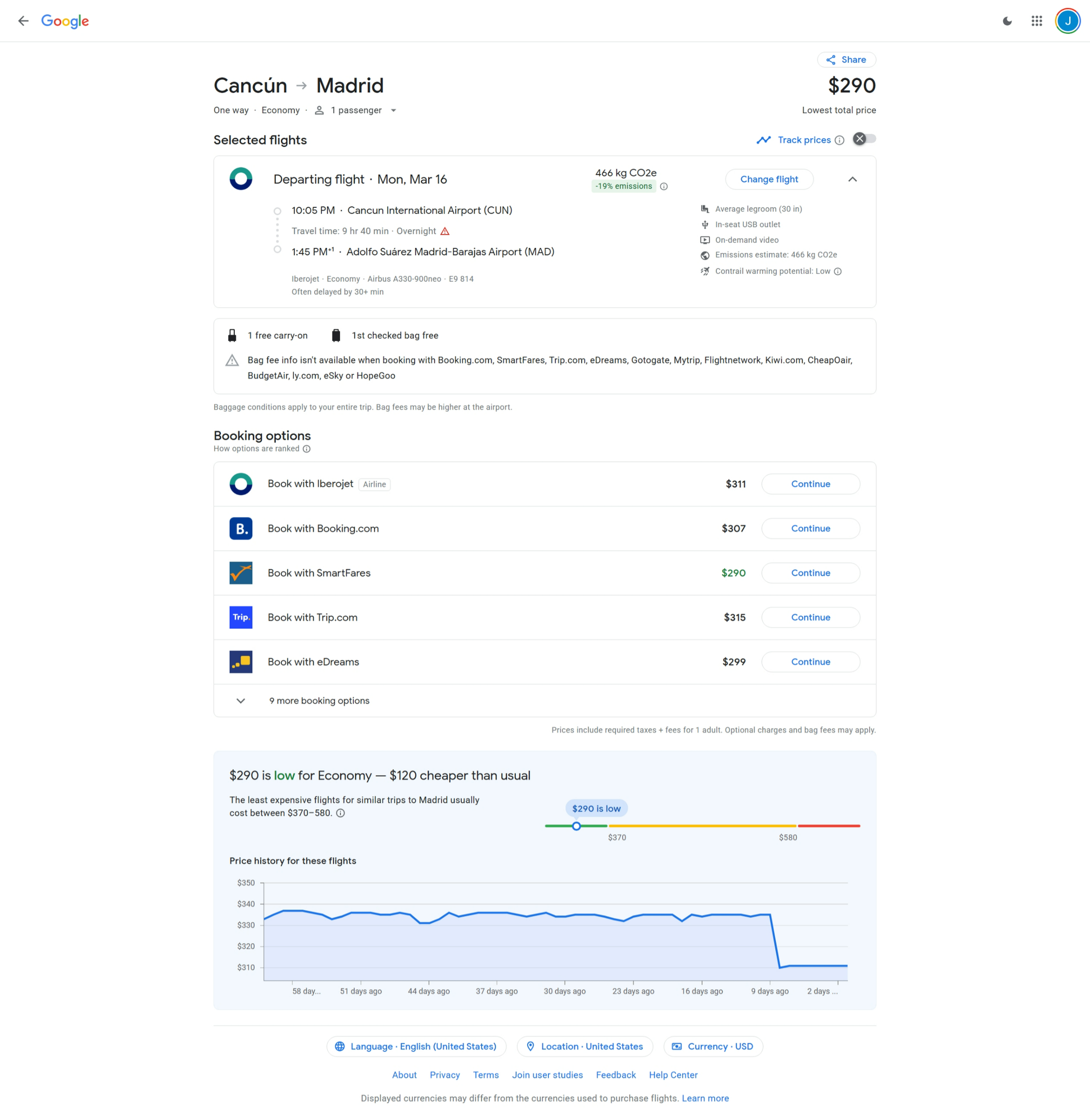Viewport: 1090px width, 1120px height.
Task: Toggle dark mode moon icon
Action: (x=1007, y=21)
